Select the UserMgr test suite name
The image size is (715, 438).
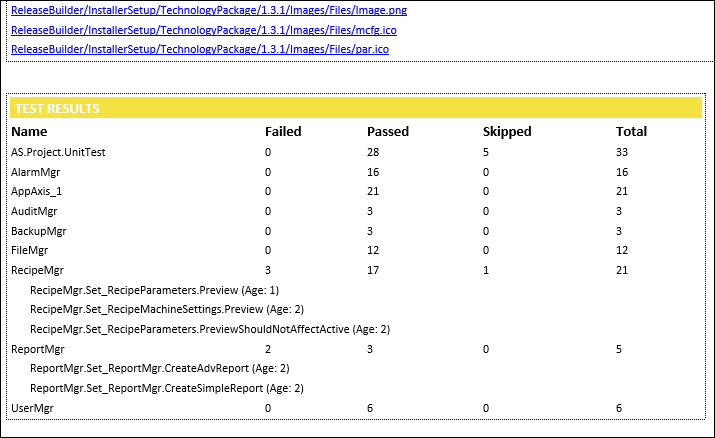click(32, 407)
